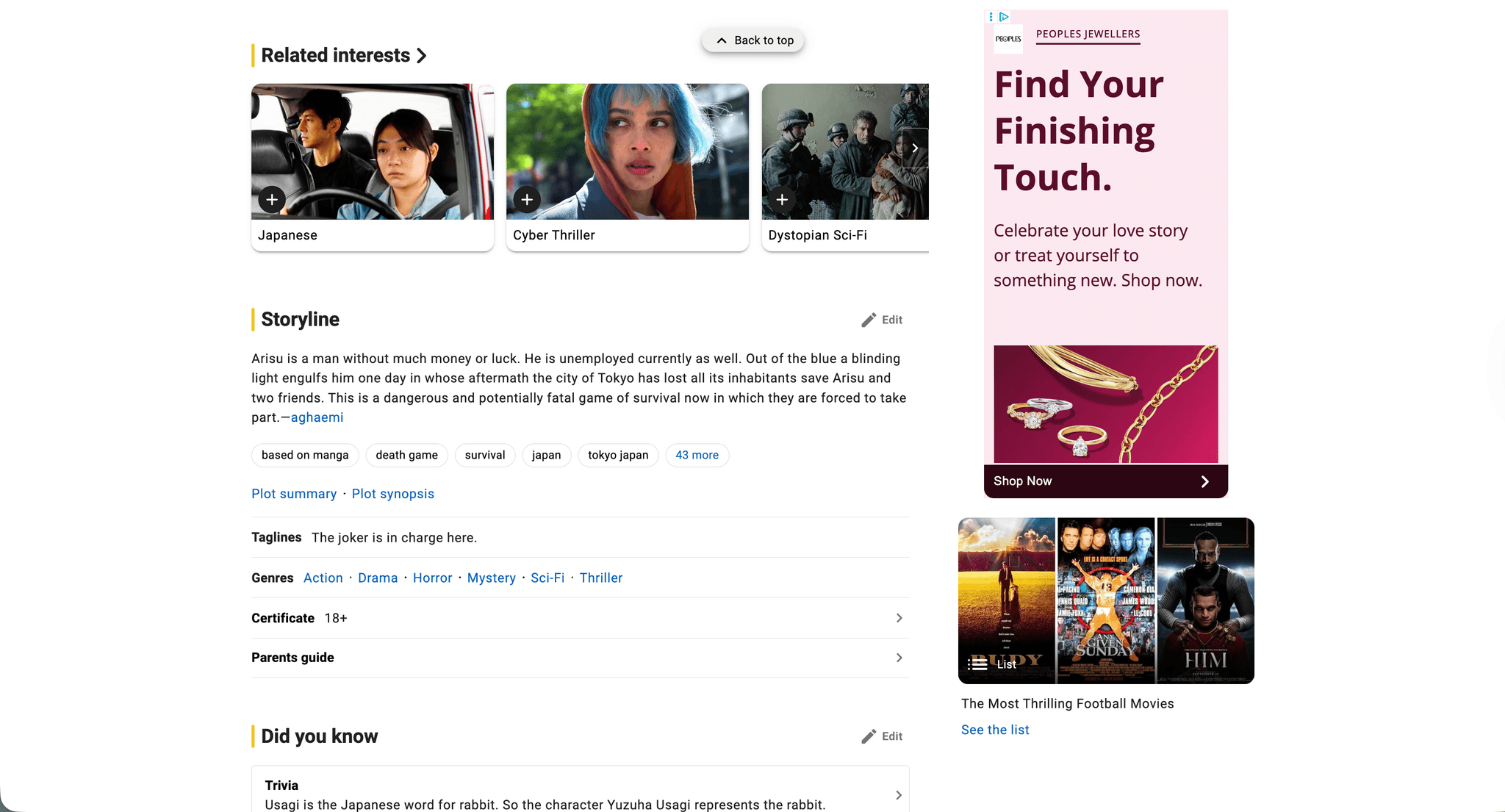Open the football movies list thumbnail
The width and height of the screenshot is (1505, 812).
pyautogui.click(x=1105, y=600)
